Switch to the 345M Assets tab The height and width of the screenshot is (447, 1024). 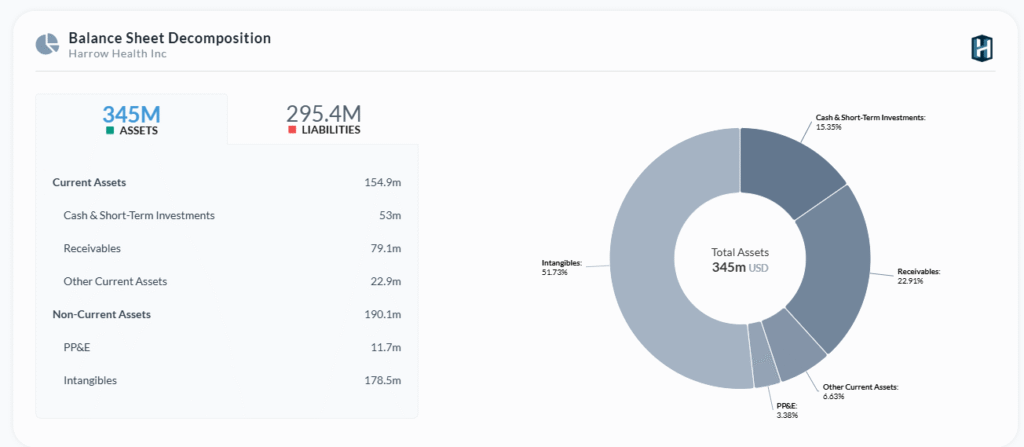(131, 119)
